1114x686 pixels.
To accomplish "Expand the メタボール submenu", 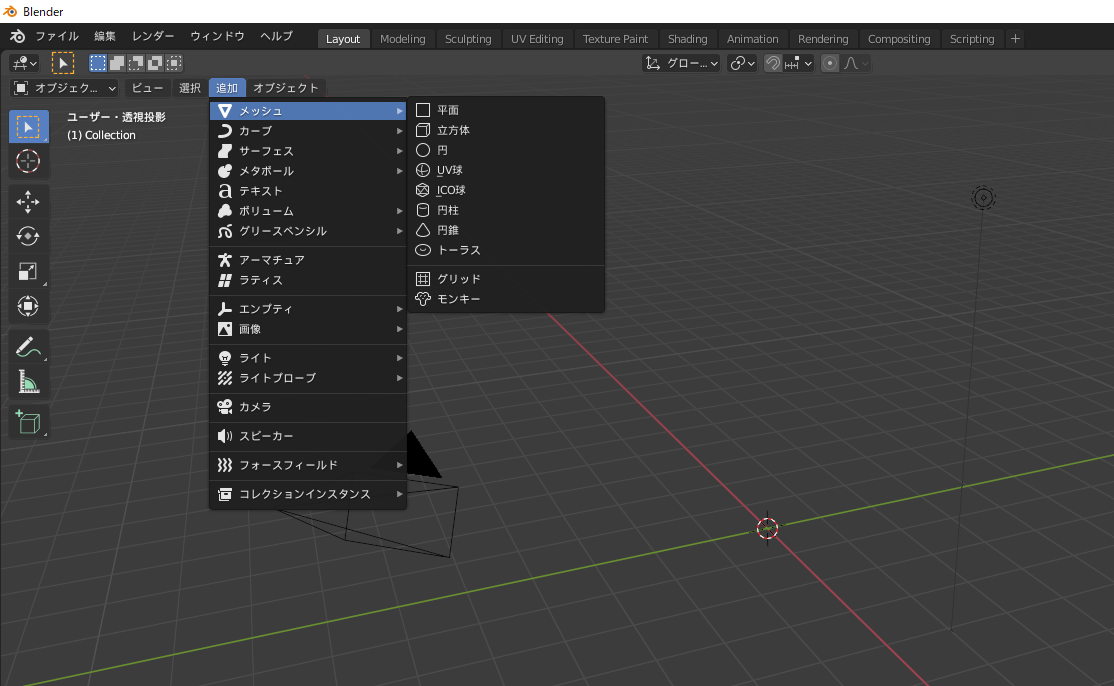I will (308, 171).
